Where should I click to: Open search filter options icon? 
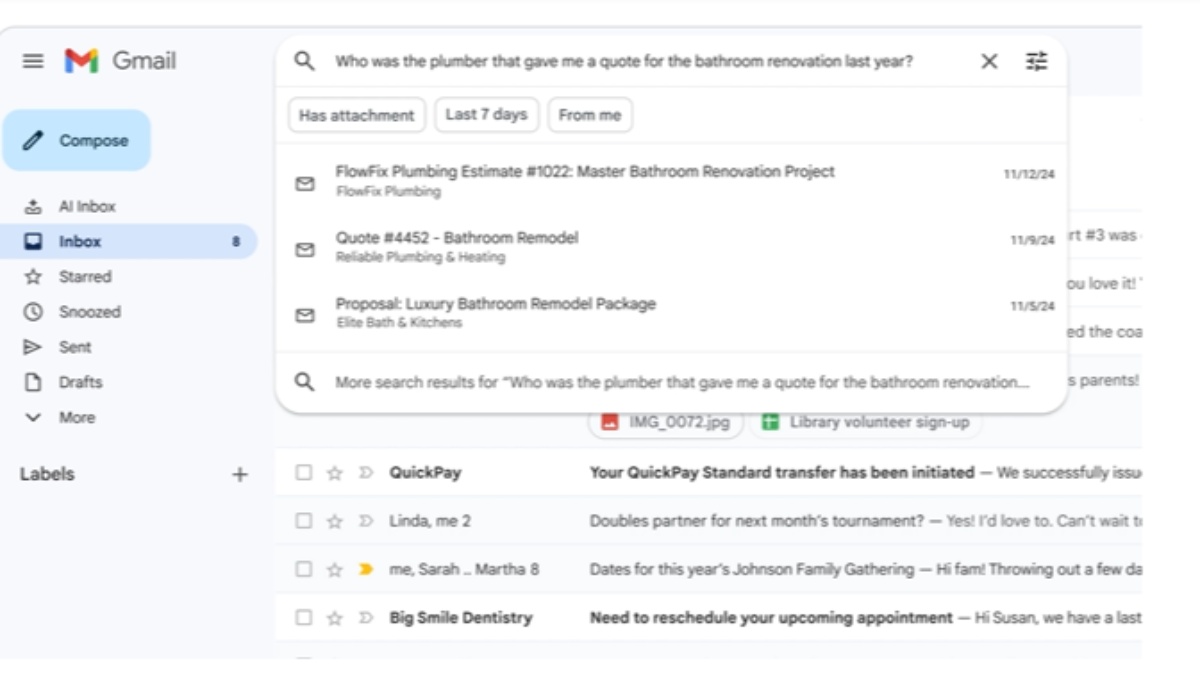click(x=1037, y=62)
